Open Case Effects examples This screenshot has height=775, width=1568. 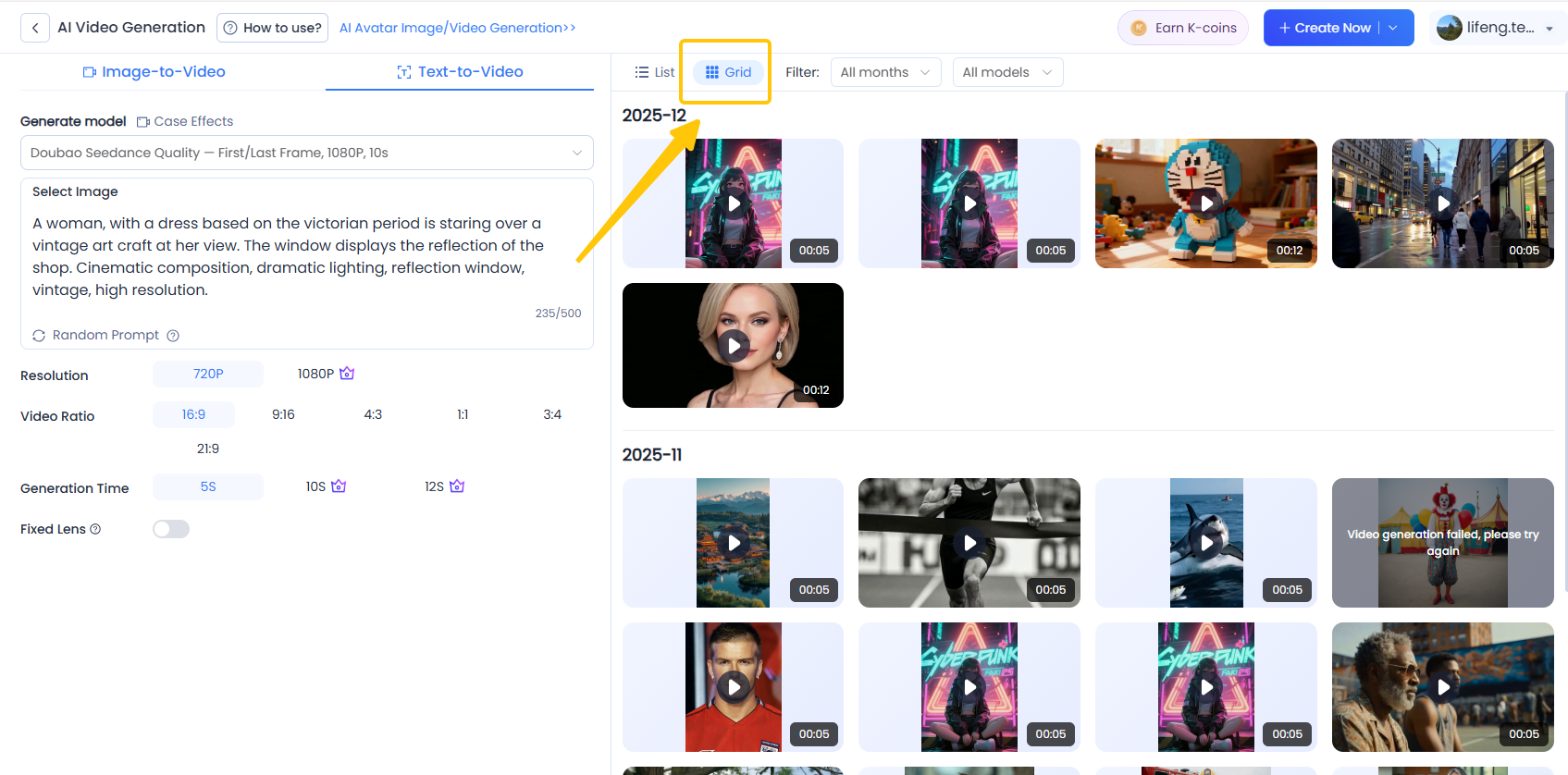(184, 121)
